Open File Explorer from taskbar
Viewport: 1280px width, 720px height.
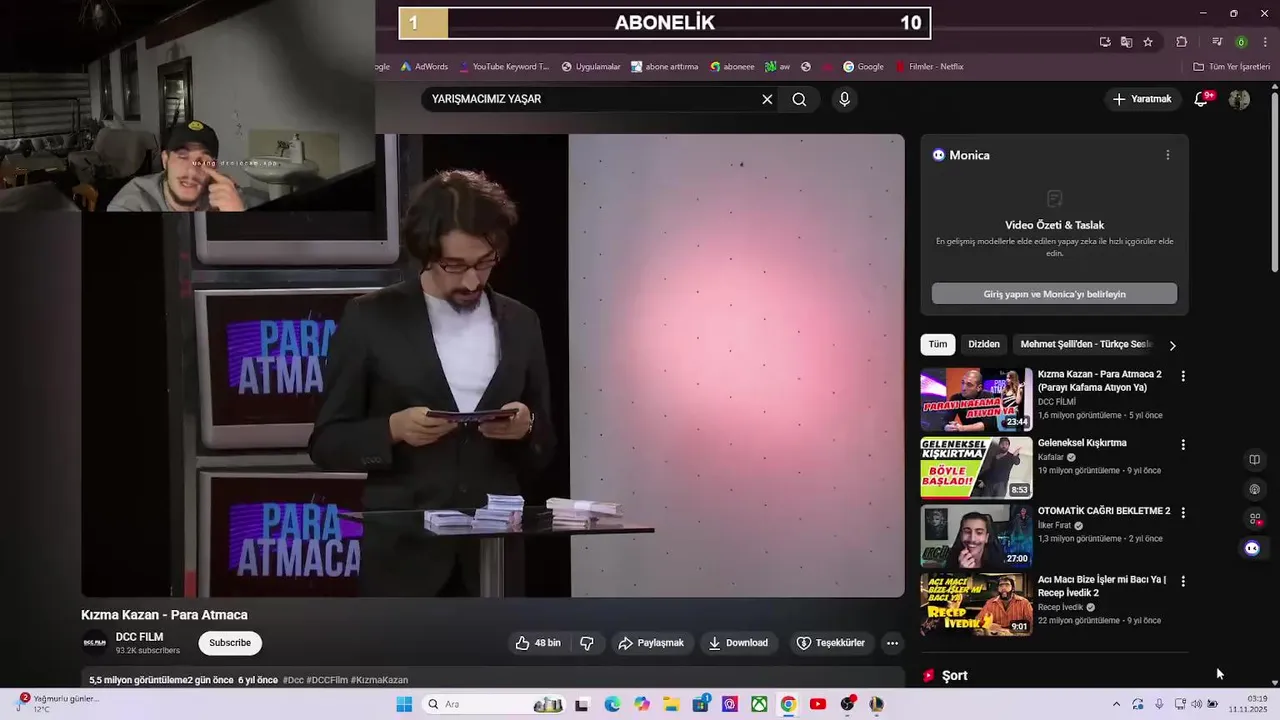671,704
